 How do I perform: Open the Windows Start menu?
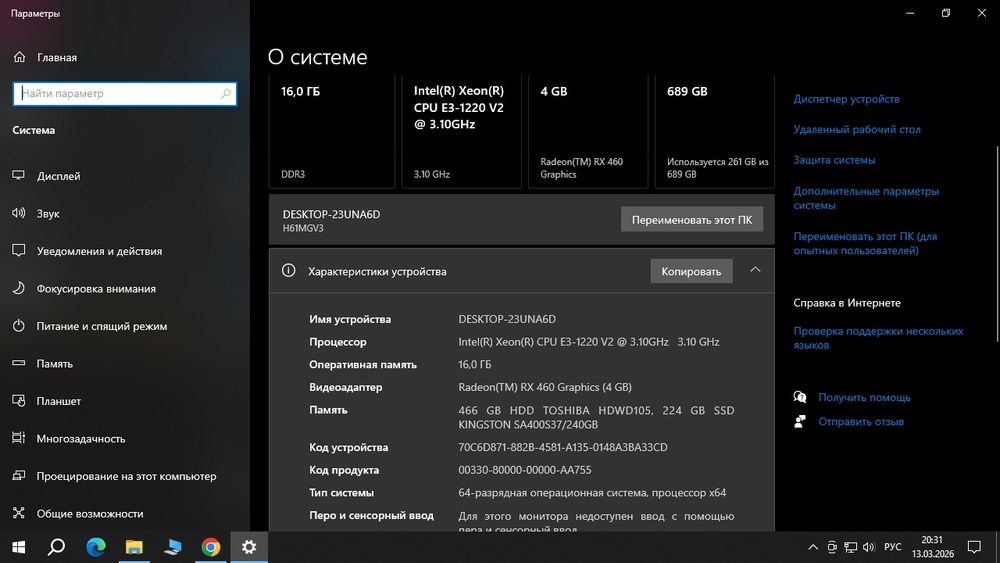pyautogui.click(x=18, y=547)
